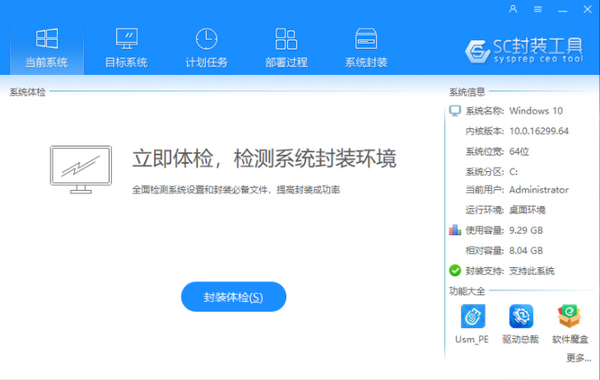Open the 当前系统 tab
This screenshot has height=380, width=600.
[47, 48]
